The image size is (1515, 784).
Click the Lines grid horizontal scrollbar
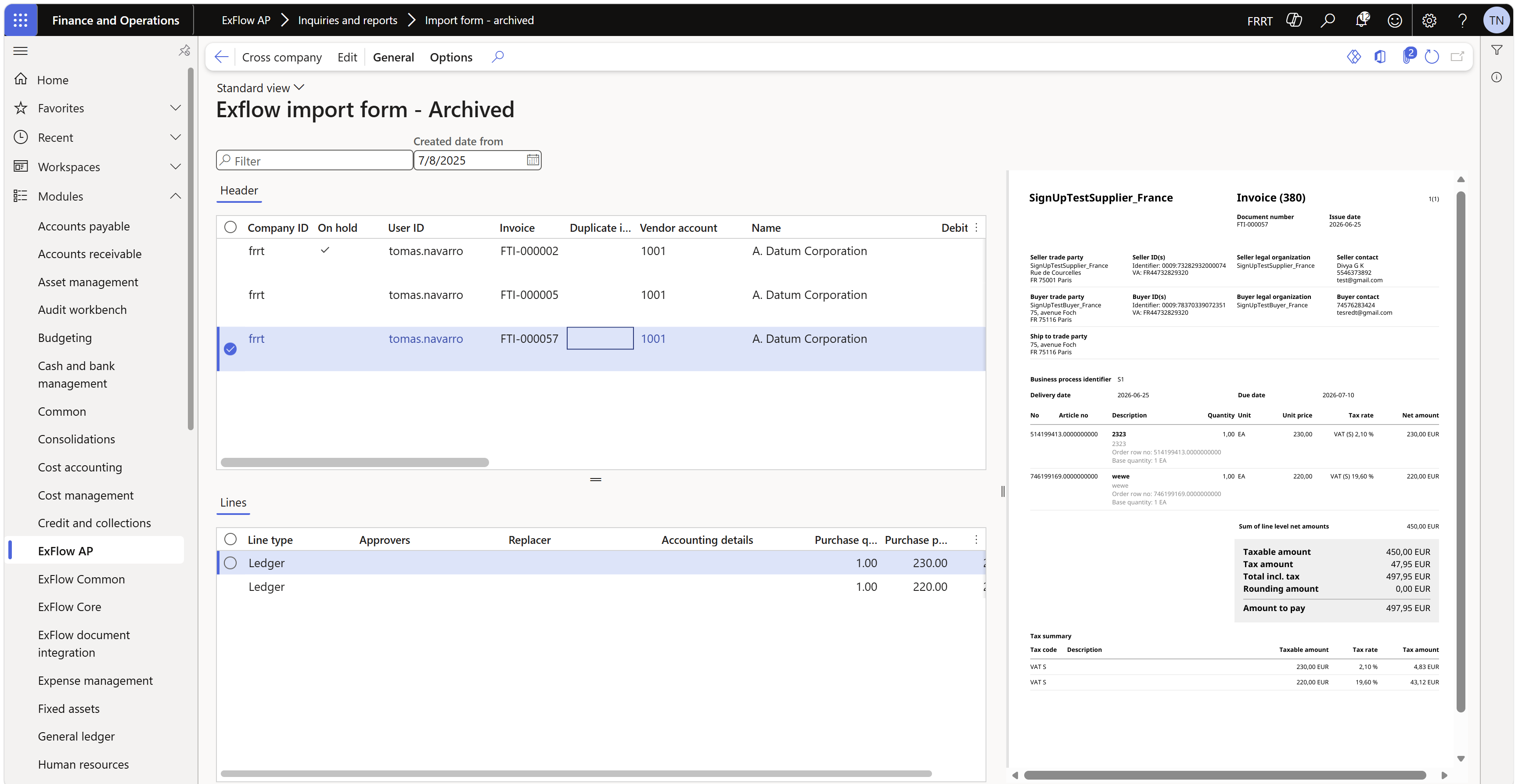tap(576, 774)
